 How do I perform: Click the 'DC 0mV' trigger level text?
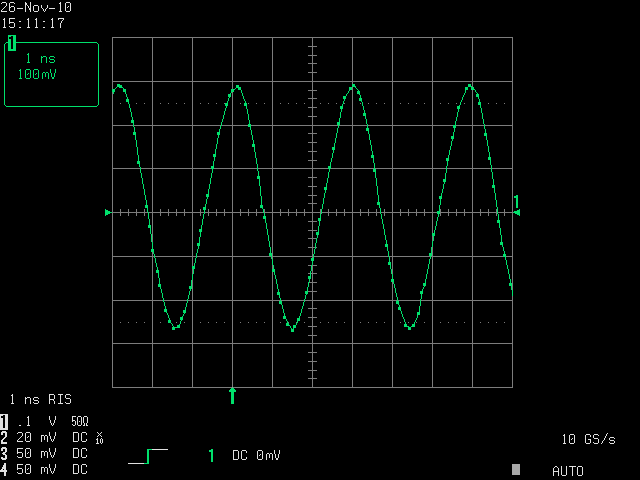tap(256, 456)
